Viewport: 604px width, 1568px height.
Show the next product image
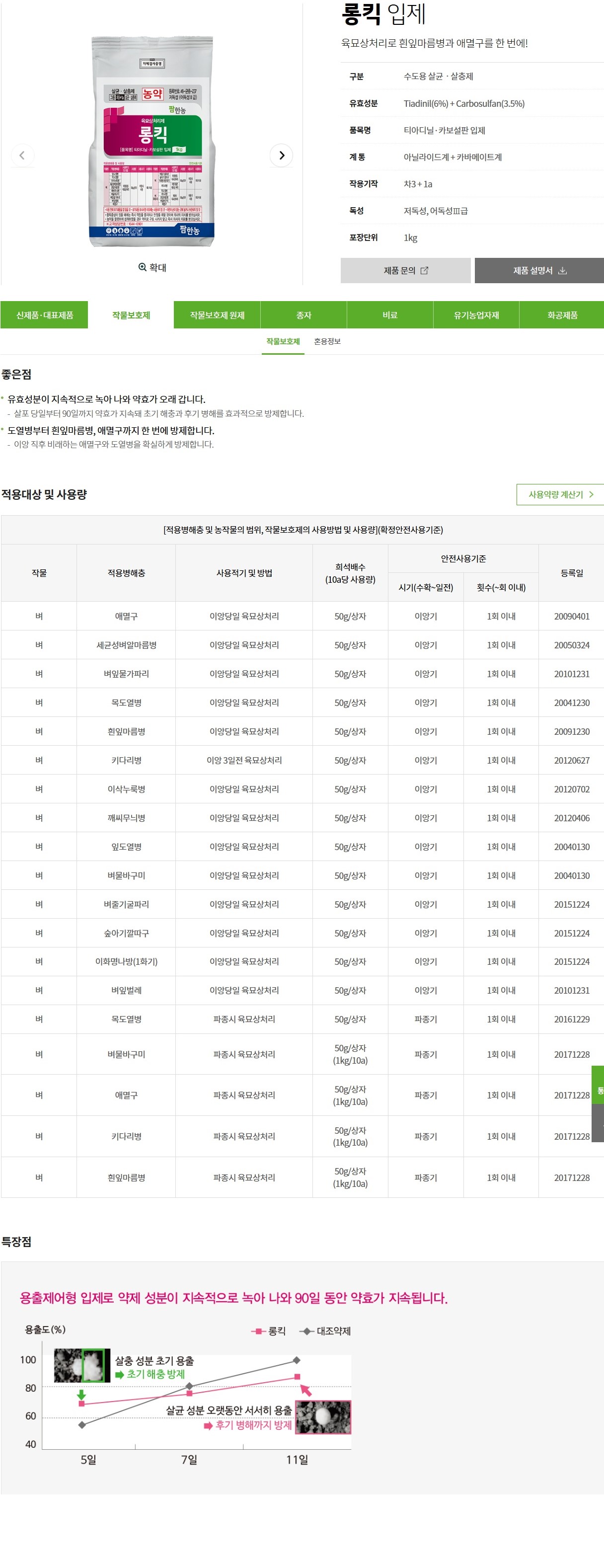pyautogui.click(x=281, y=155)
